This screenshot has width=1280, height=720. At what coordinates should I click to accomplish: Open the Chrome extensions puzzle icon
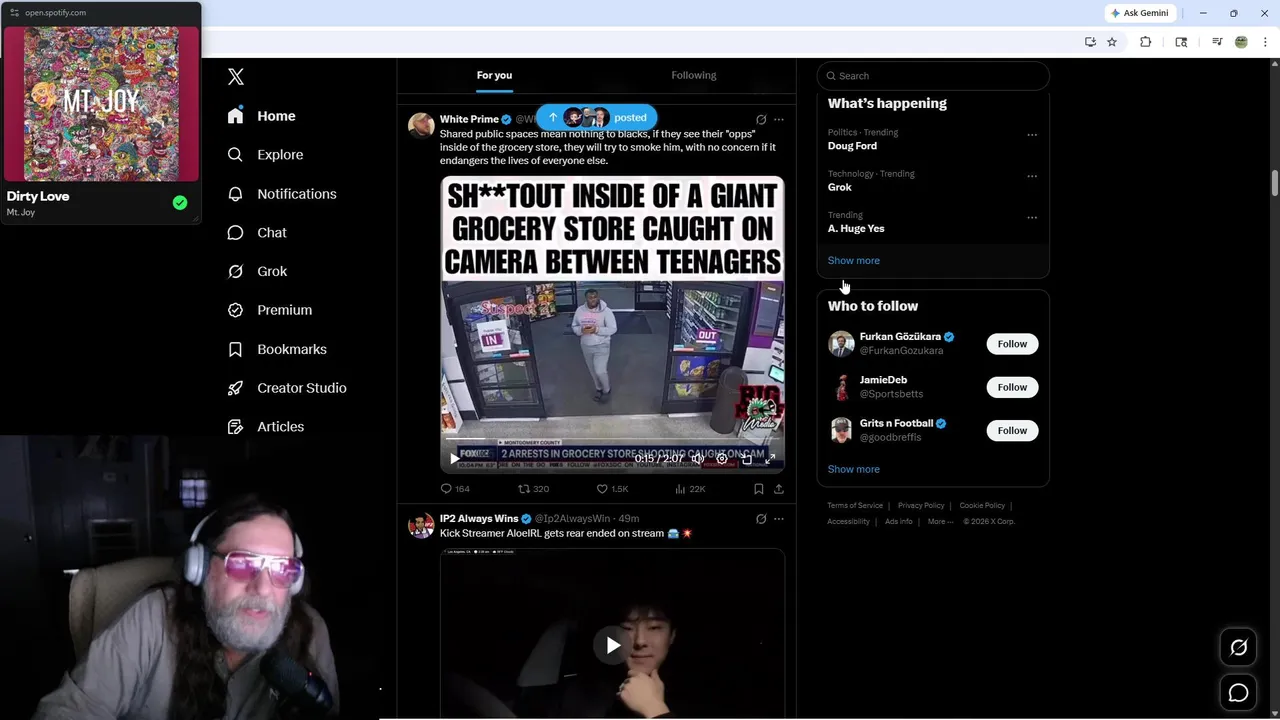1146,42
